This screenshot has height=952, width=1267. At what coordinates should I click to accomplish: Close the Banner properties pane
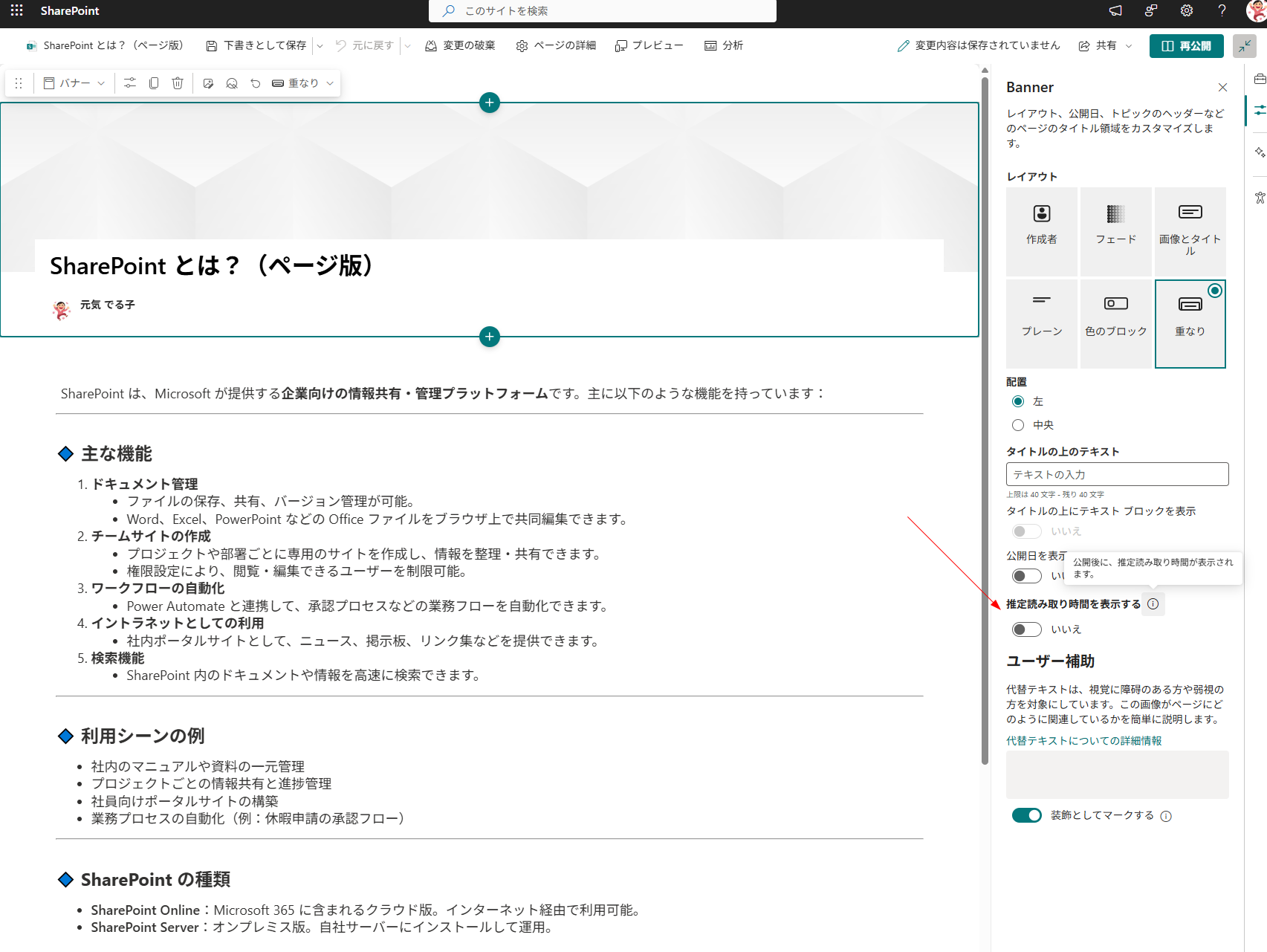point(1222,88)
